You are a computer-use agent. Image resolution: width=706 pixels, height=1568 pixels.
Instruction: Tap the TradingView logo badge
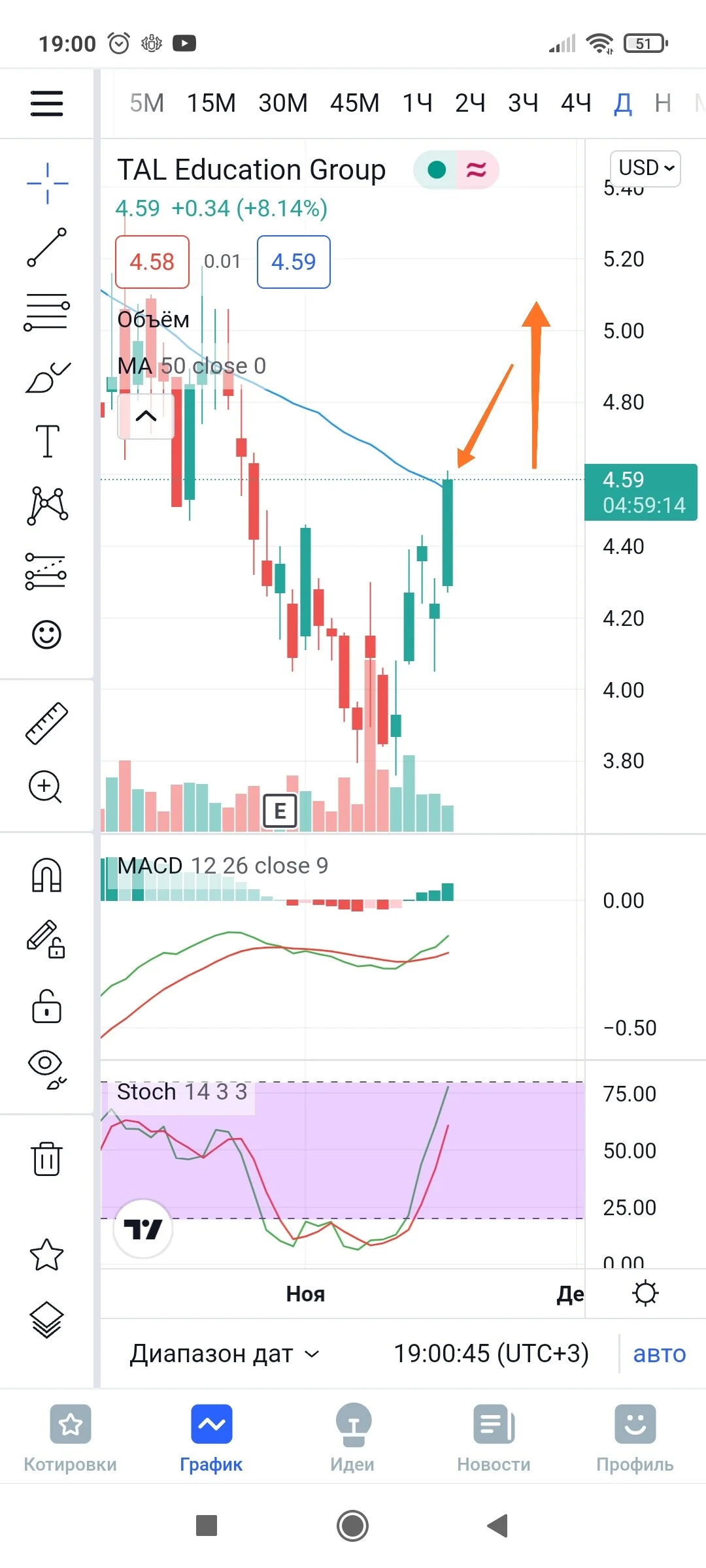pos(143,1229)
